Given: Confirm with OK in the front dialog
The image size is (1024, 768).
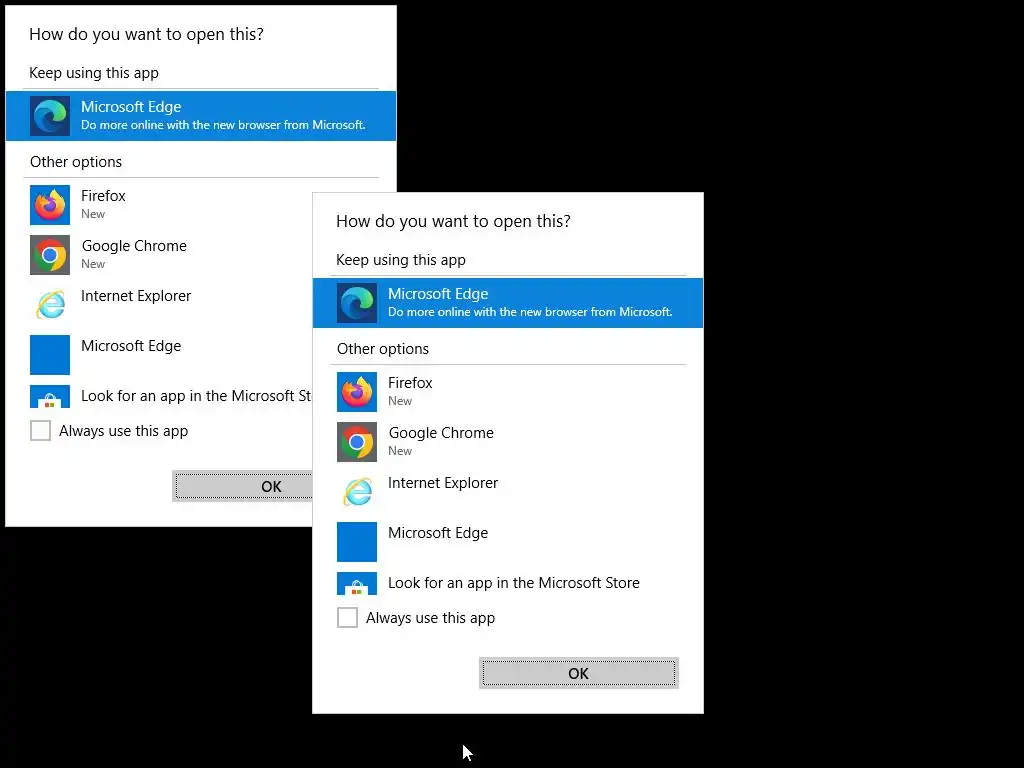Looking at the screenshot, I should [579, 673].
